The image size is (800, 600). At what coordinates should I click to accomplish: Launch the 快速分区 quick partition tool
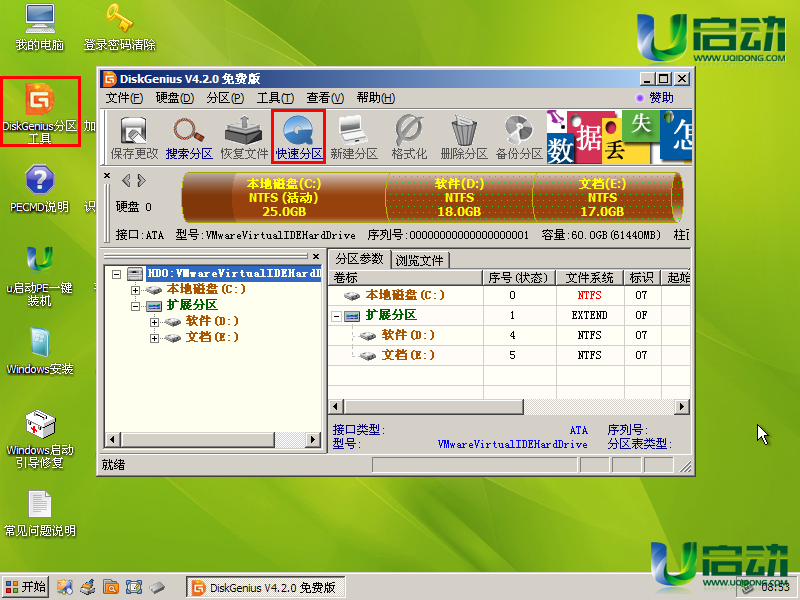[x=298, y=137]
